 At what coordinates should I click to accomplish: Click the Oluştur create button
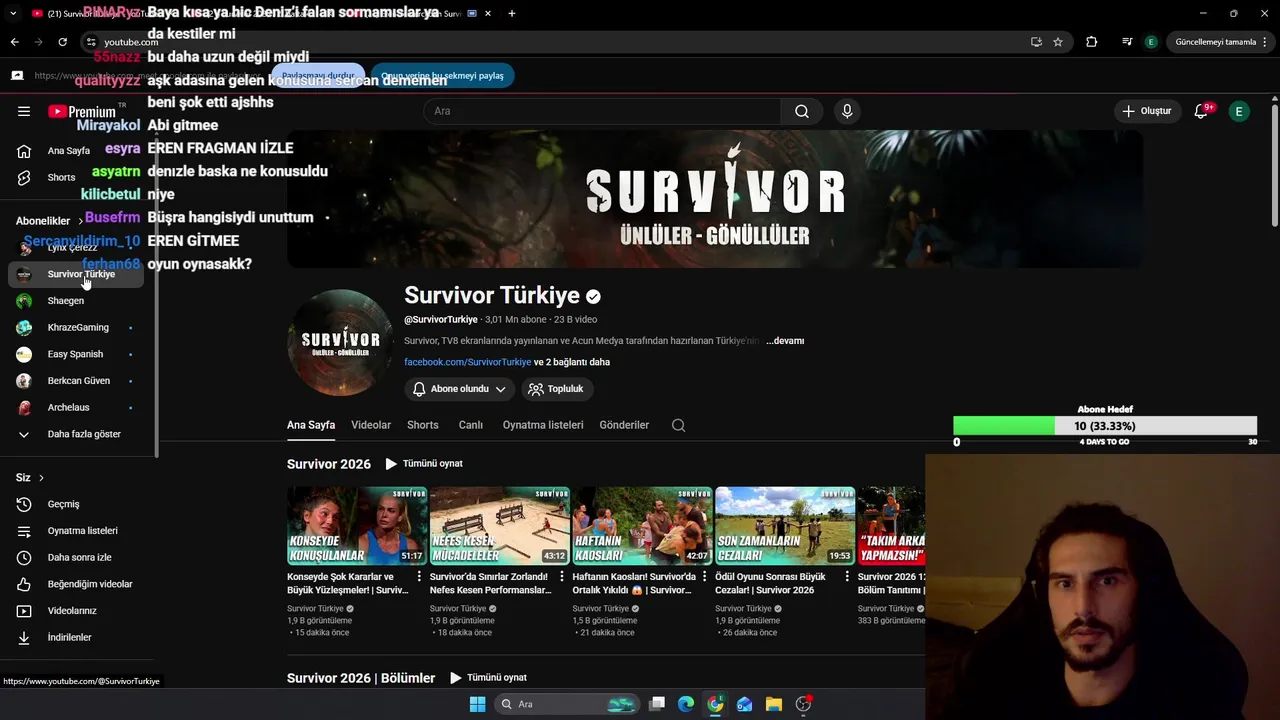point(1146,111)
